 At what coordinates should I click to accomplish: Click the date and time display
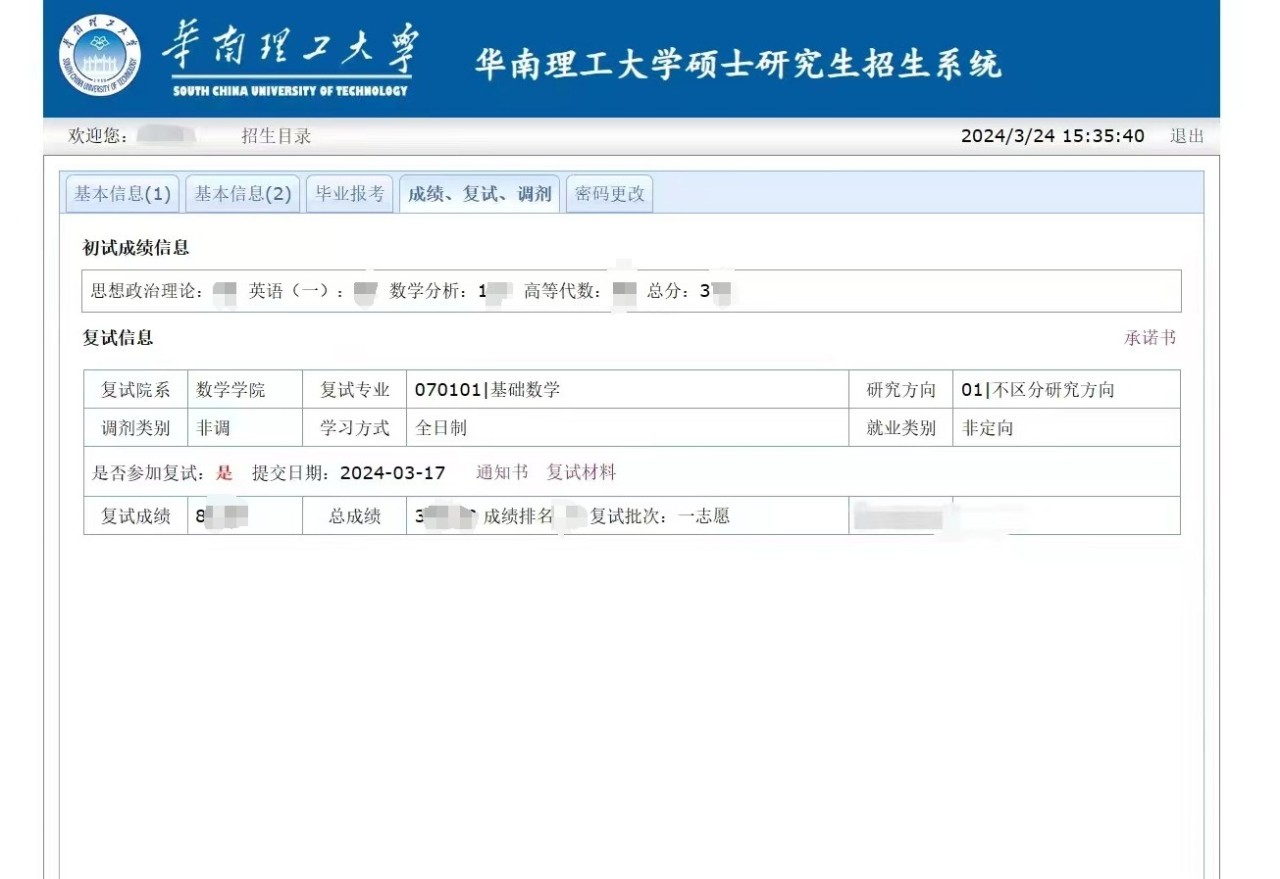[x=1052, y=136]
